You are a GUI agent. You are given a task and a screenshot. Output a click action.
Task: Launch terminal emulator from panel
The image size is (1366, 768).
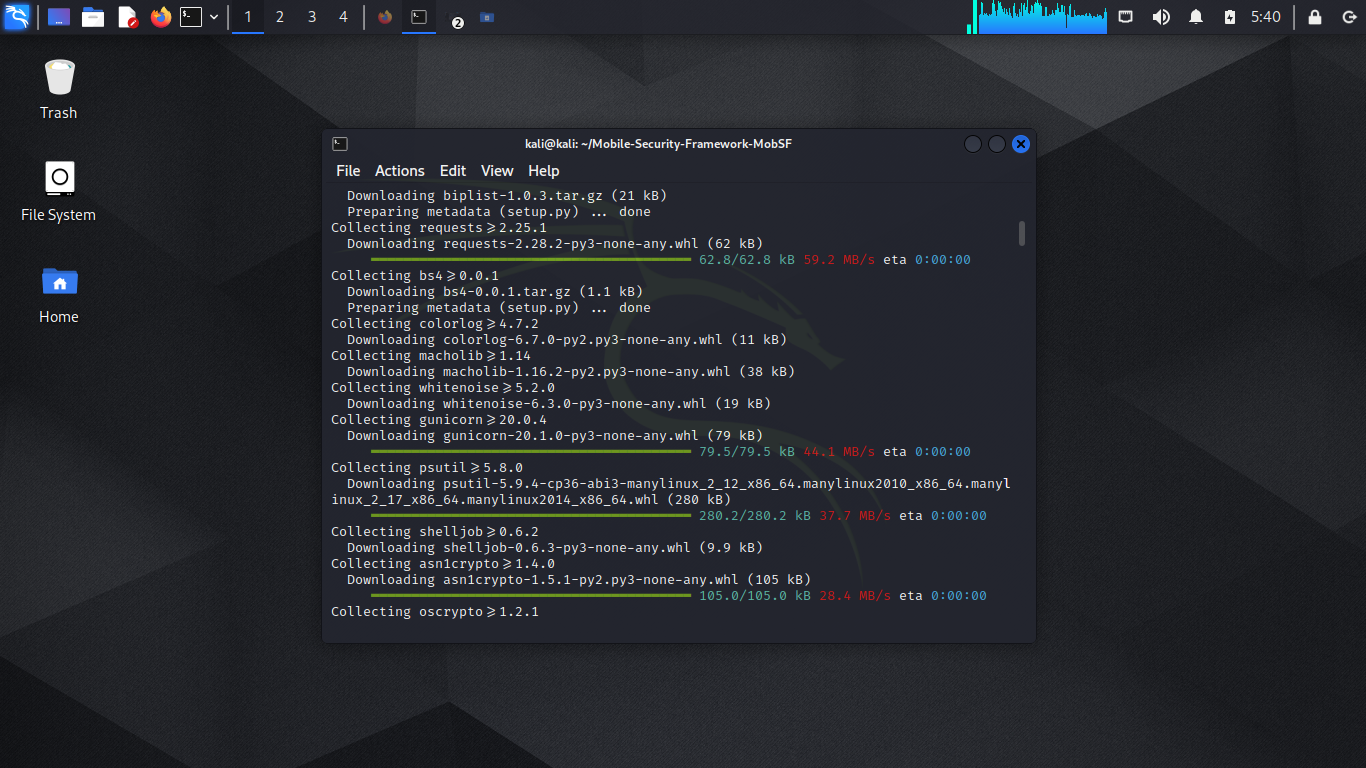(191, 17)
